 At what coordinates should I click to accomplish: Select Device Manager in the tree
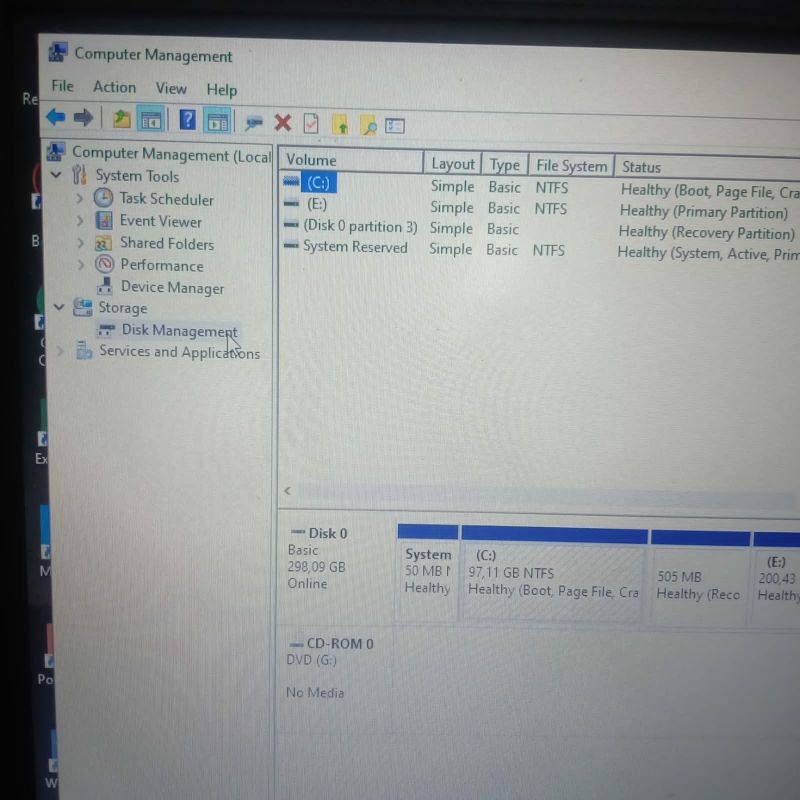tap(172, 287)
